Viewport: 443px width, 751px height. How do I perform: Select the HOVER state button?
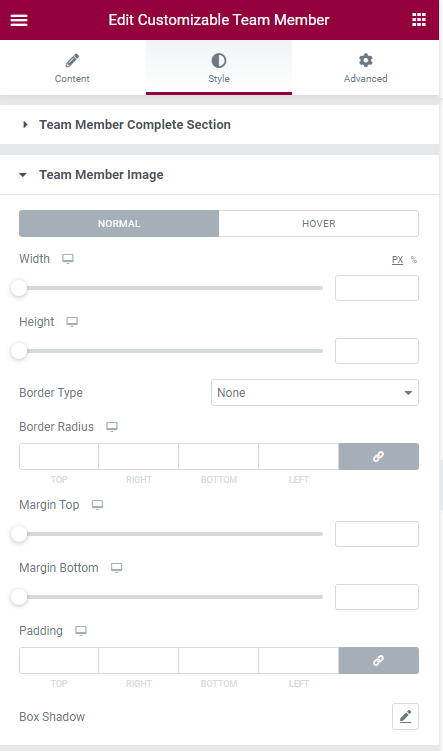[318, 224]
